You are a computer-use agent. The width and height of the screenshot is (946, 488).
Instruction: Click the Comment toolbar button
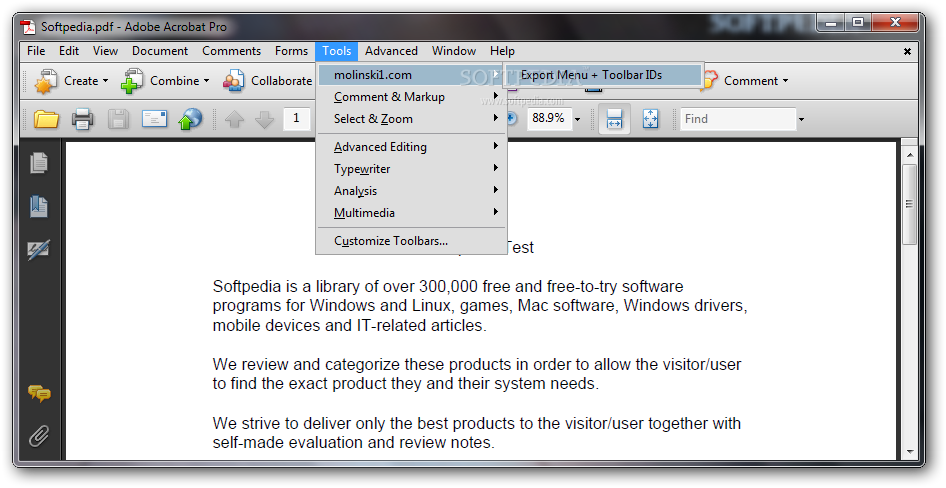[x=746, y=81]
